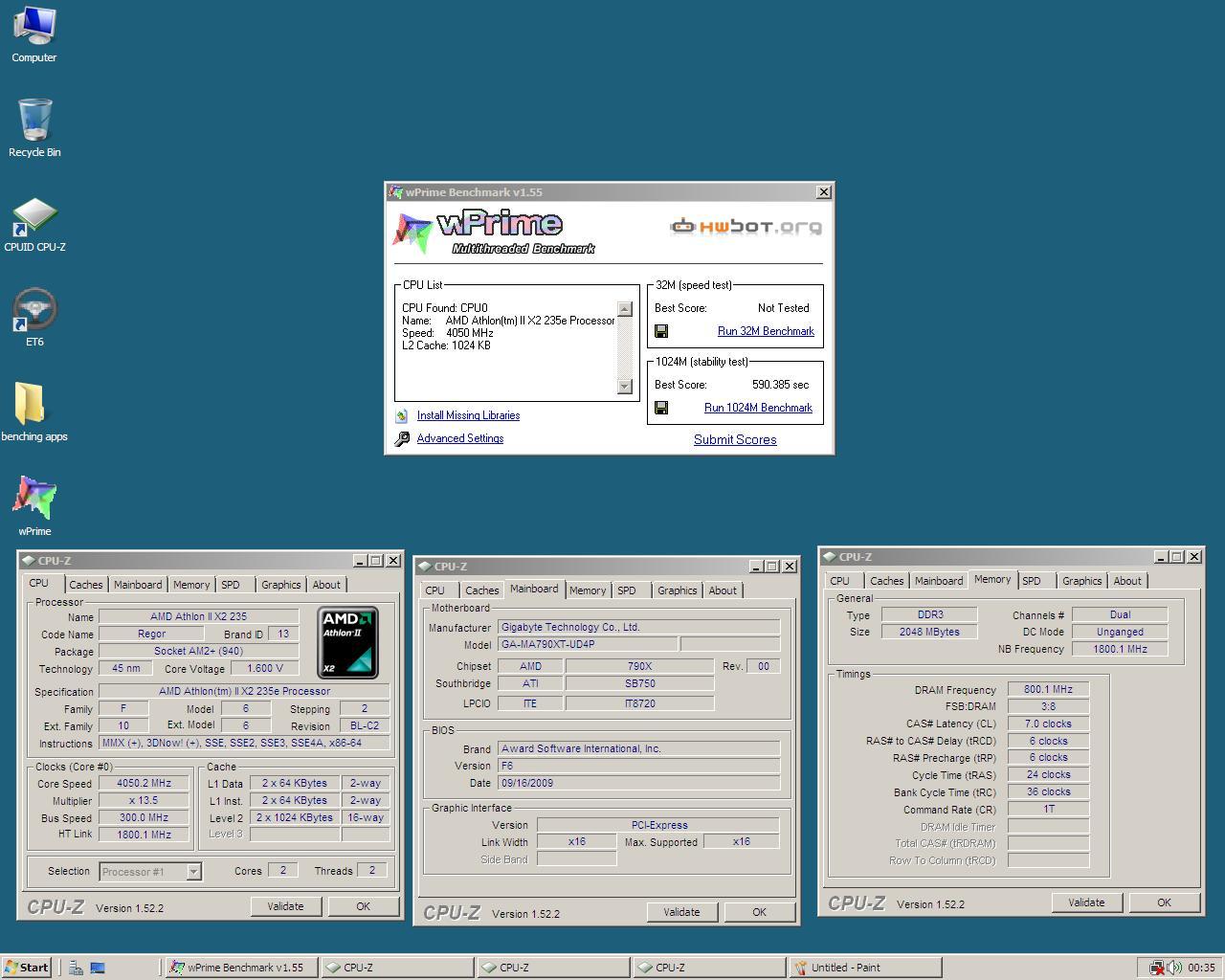The width and height of the screenshot is (1225, 980).
Task: Launch the ET6 desktop shortcut
Action: click(x=34, y=317)
